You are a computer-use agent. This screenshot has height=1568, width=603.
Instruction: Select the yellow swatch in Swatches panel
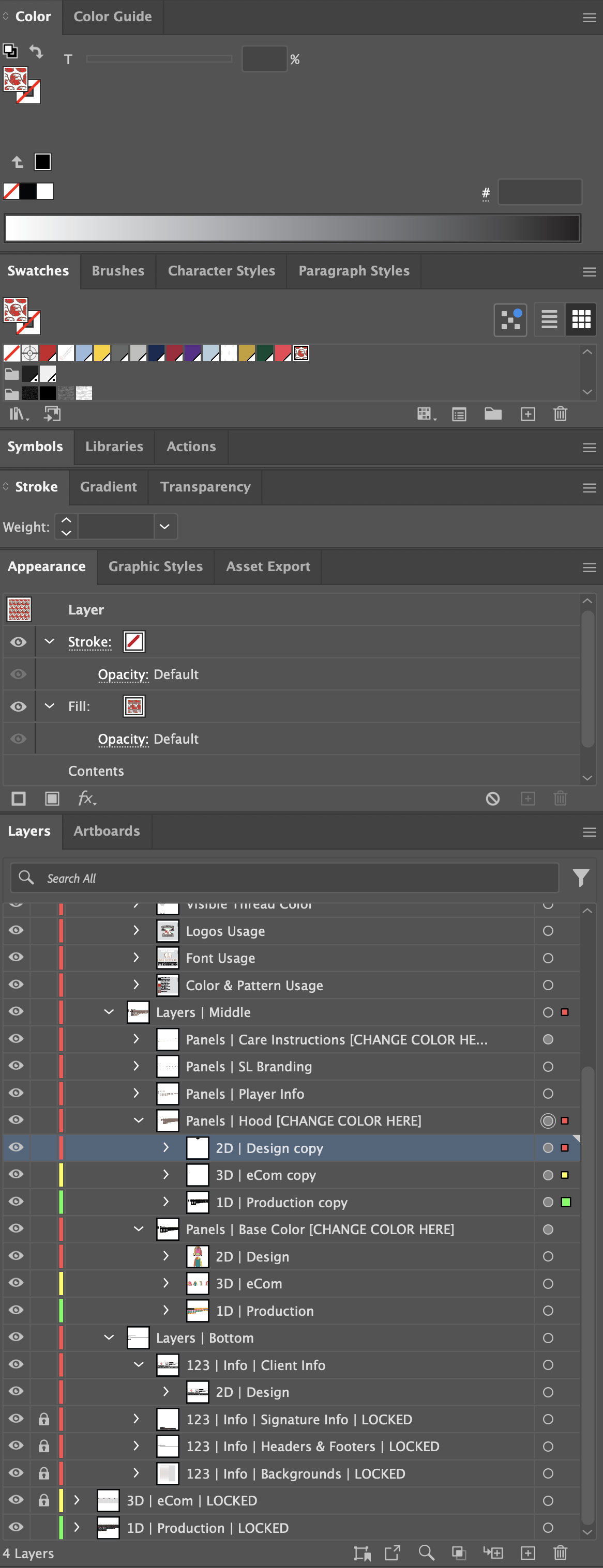point(102,353)
